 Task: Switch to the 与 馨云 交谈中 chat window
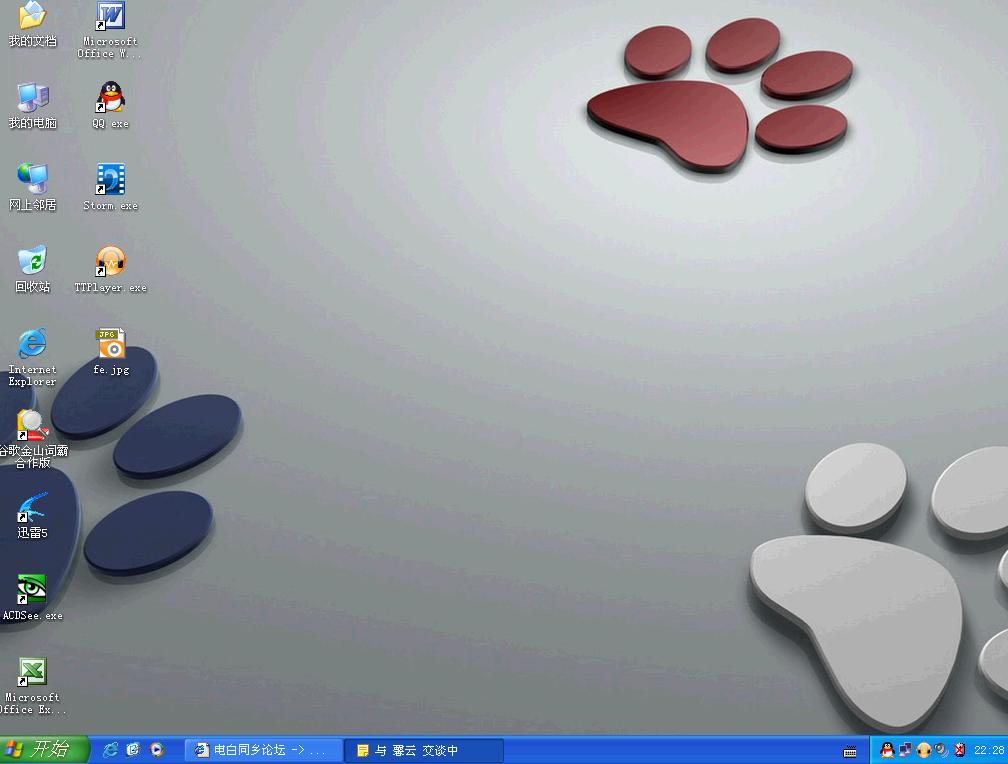point(422,750)
